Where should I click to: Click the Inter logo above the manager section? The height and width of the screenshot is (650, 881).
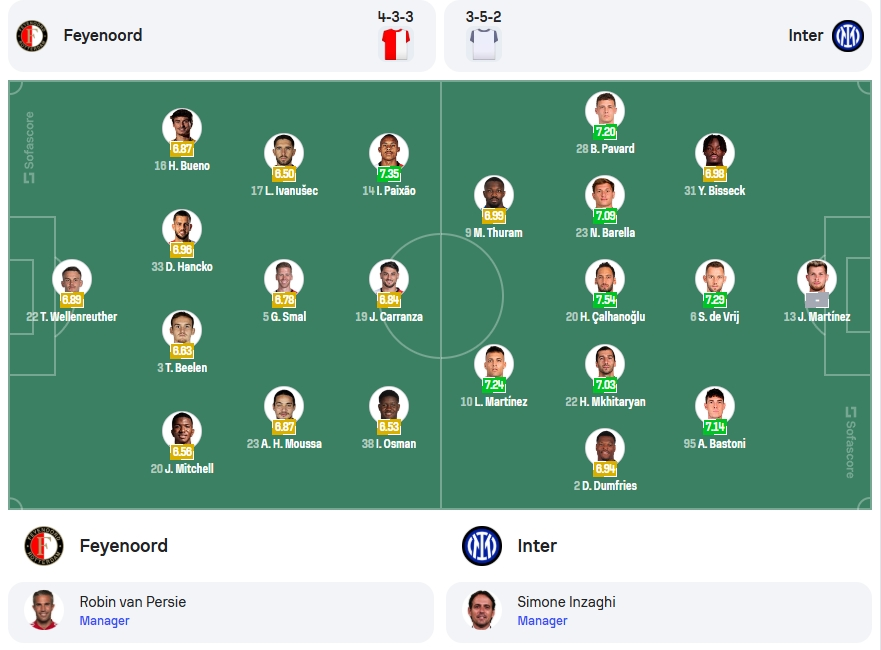tap(482, 546)
